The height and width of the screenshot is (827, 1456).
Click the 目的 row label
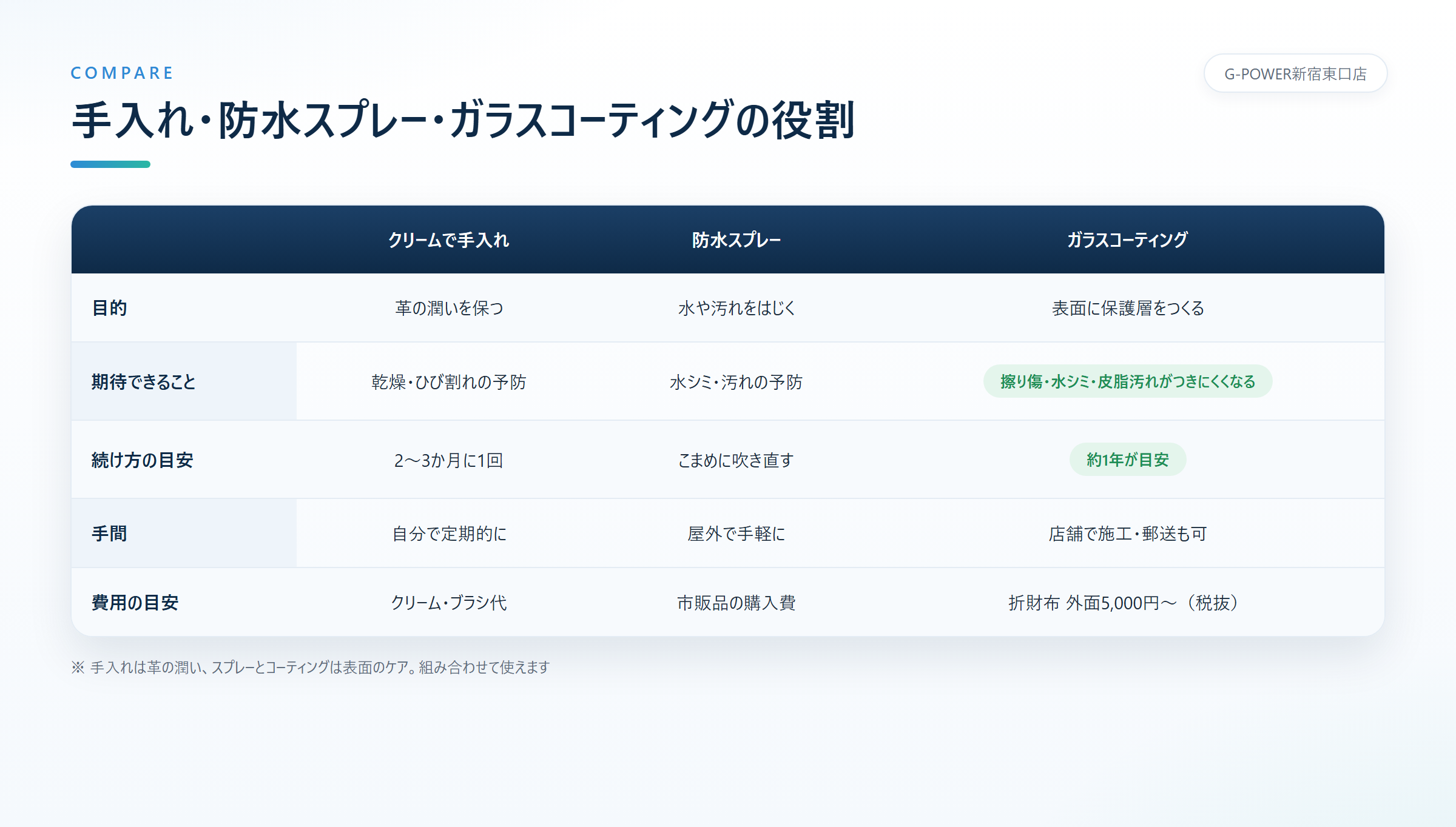109,308
